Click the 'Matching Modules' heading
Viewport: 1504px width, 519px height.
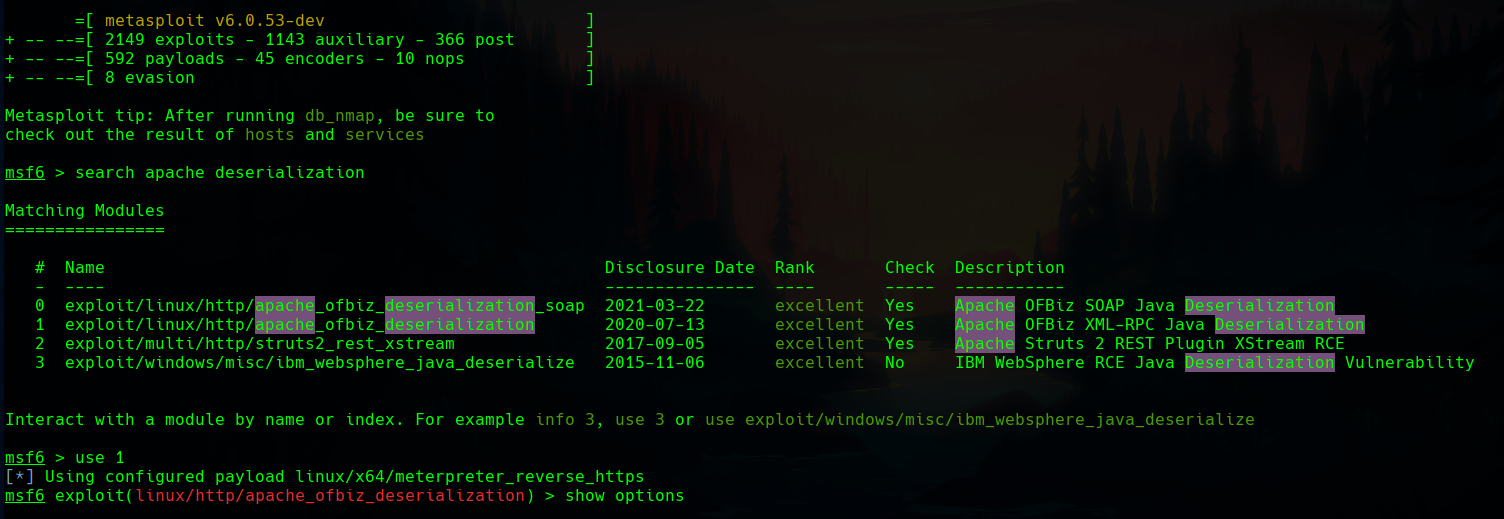point(84,211)
